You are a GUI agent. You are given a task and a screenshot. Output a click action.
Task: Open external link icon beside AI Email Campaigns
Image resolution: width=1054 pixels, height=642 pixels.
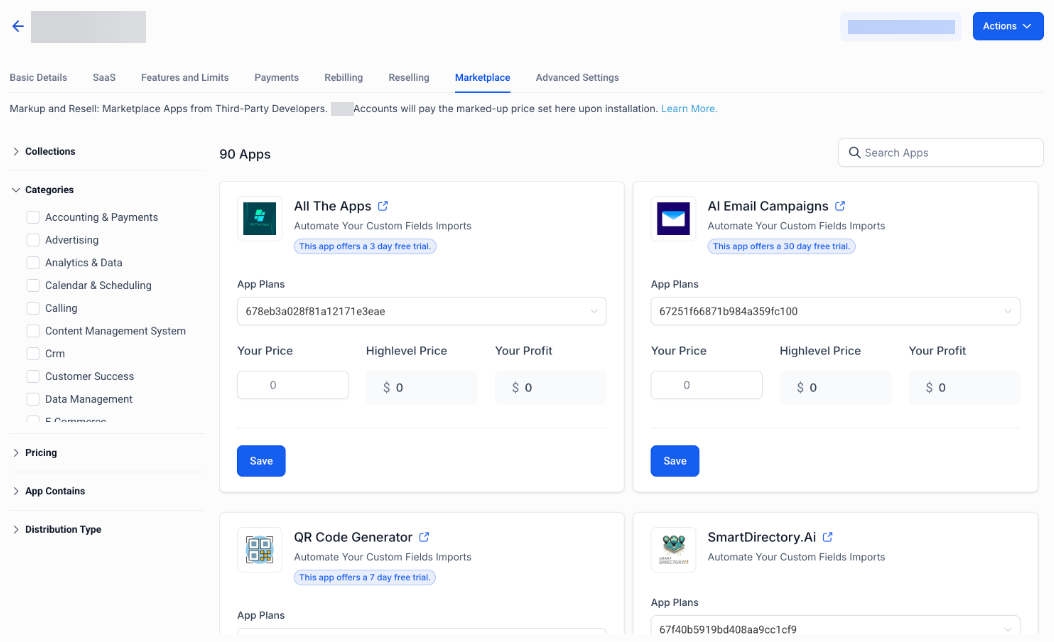coord(840,206)
